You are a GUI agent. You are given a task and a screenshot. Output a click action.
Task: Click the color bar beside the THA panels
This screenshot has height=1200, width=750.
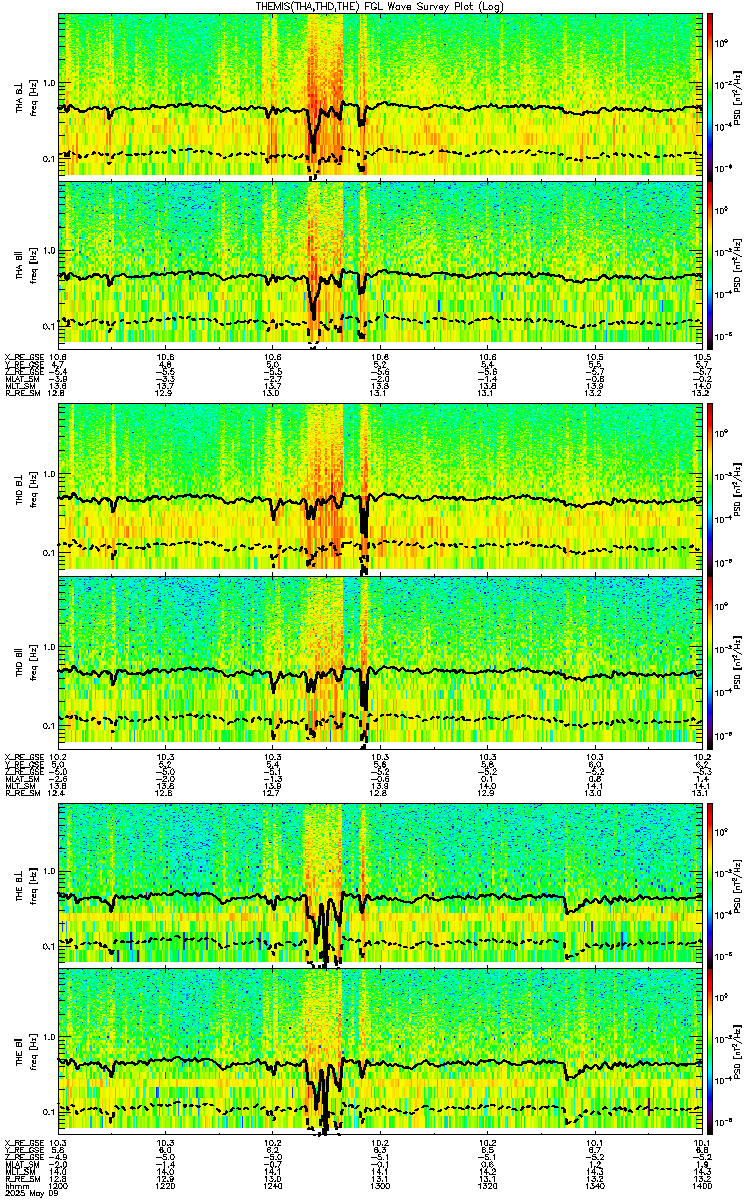coord(710,179)
